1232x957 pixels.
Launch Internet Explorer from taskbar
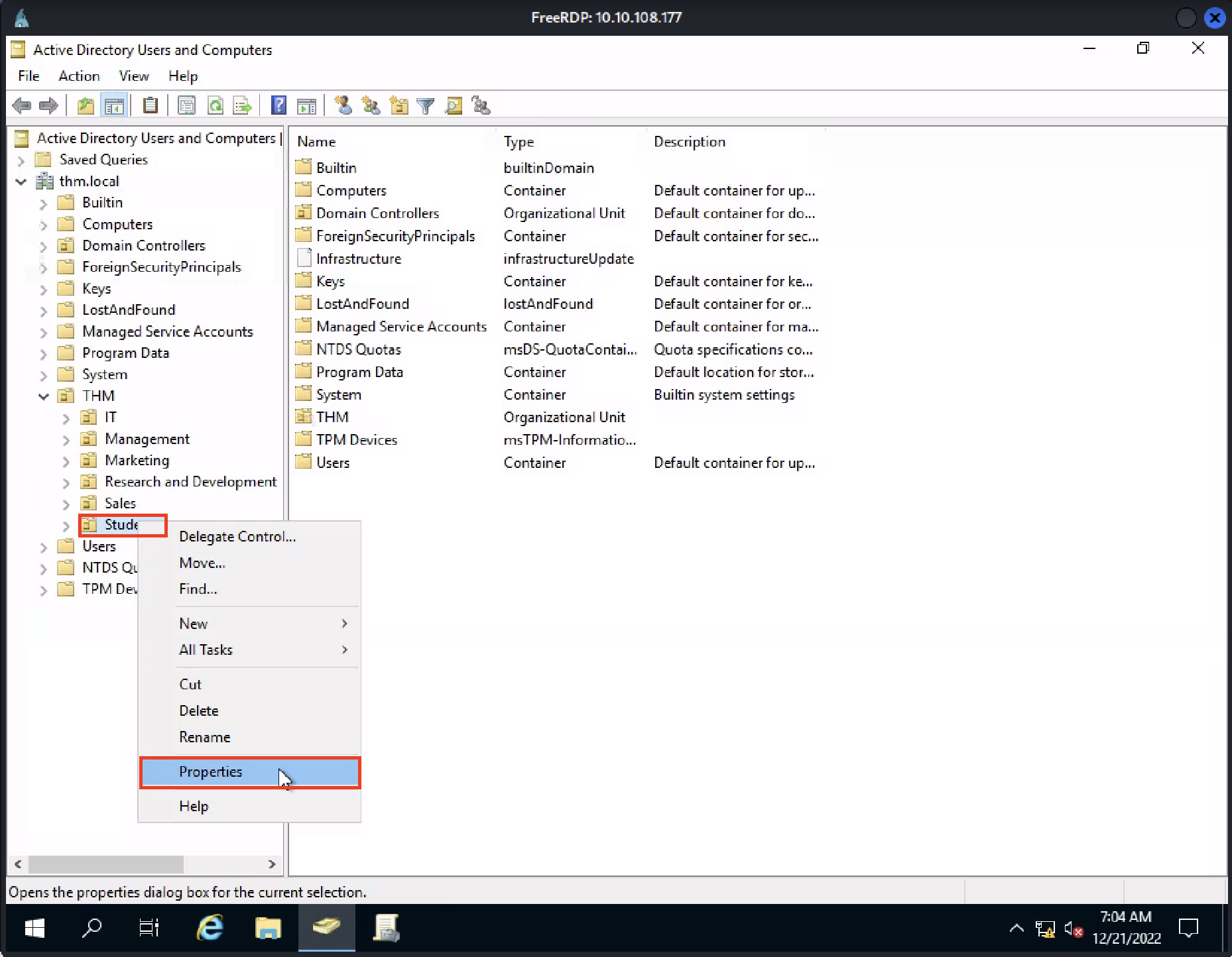[210, 928]
